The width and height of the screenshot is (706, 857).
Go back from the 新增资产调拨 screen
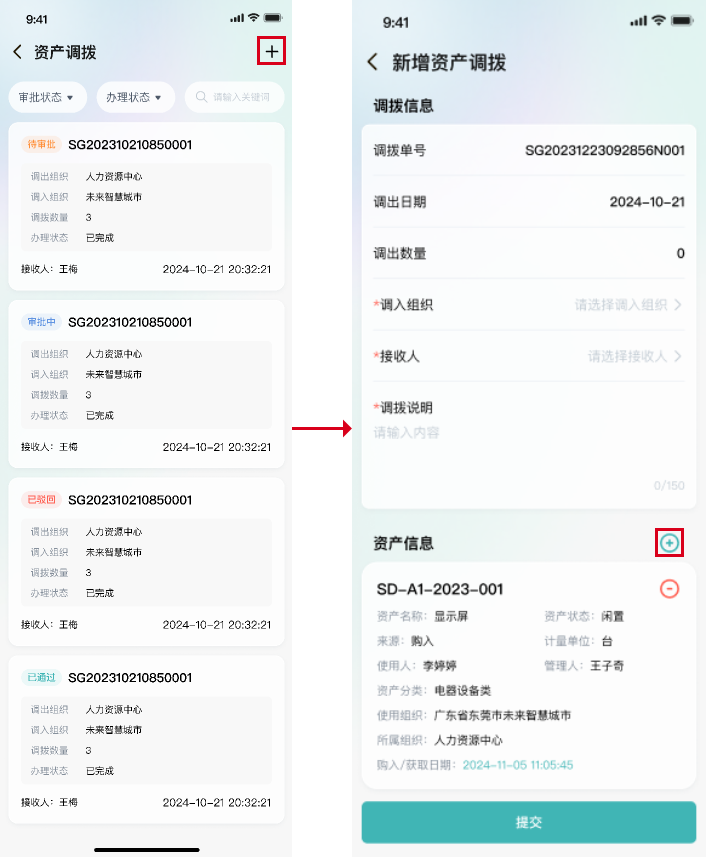[x=373, y=62]
